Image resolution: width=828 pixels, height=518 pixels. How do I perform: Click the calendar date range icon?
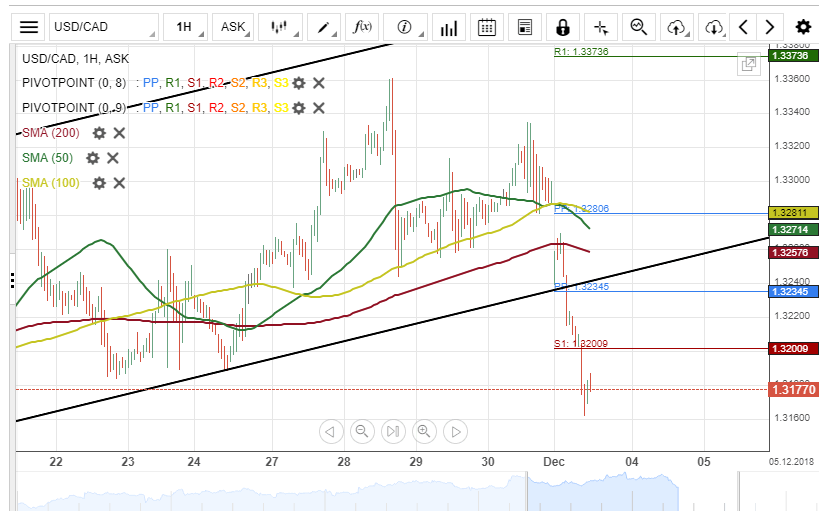(x=486, y=27)
